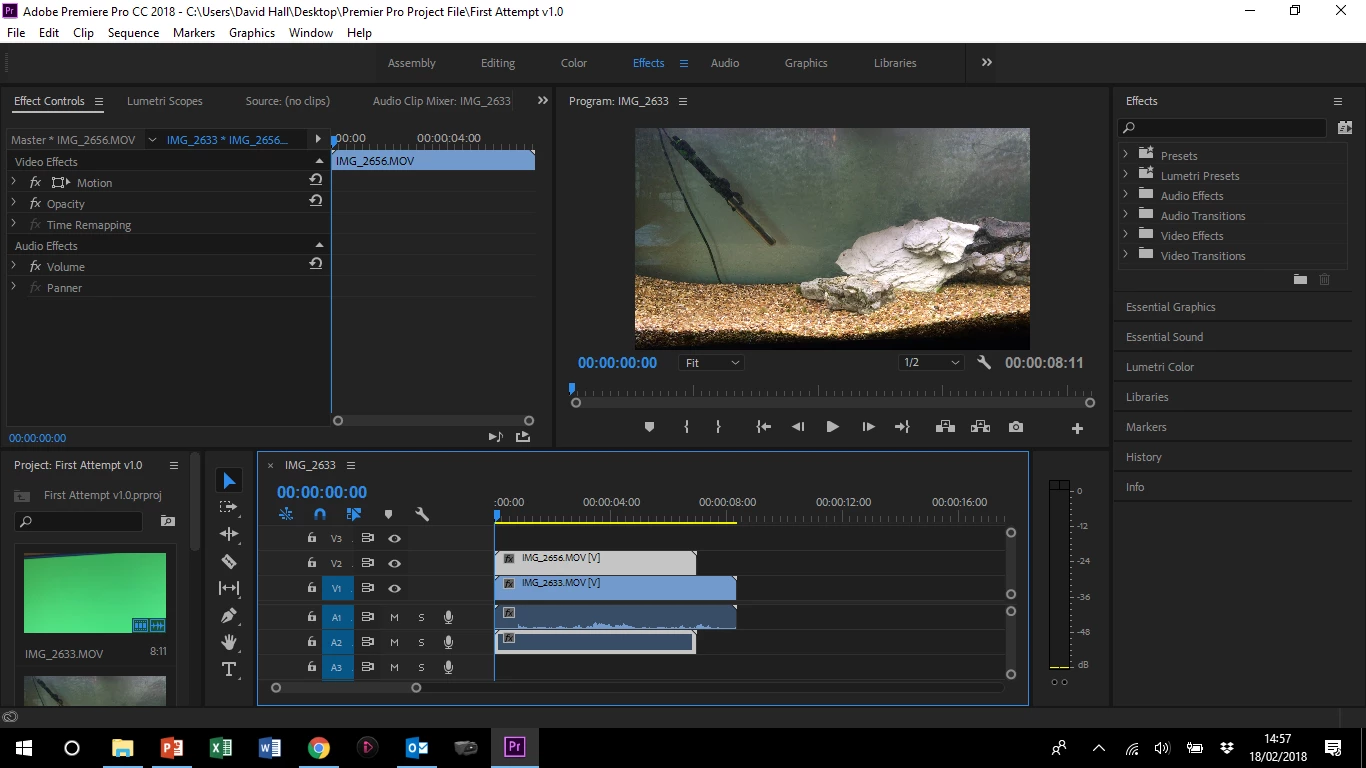Open the Lumetri Color panel
This screenshot has width=1366, height=768.
(x=1160, y=367)
